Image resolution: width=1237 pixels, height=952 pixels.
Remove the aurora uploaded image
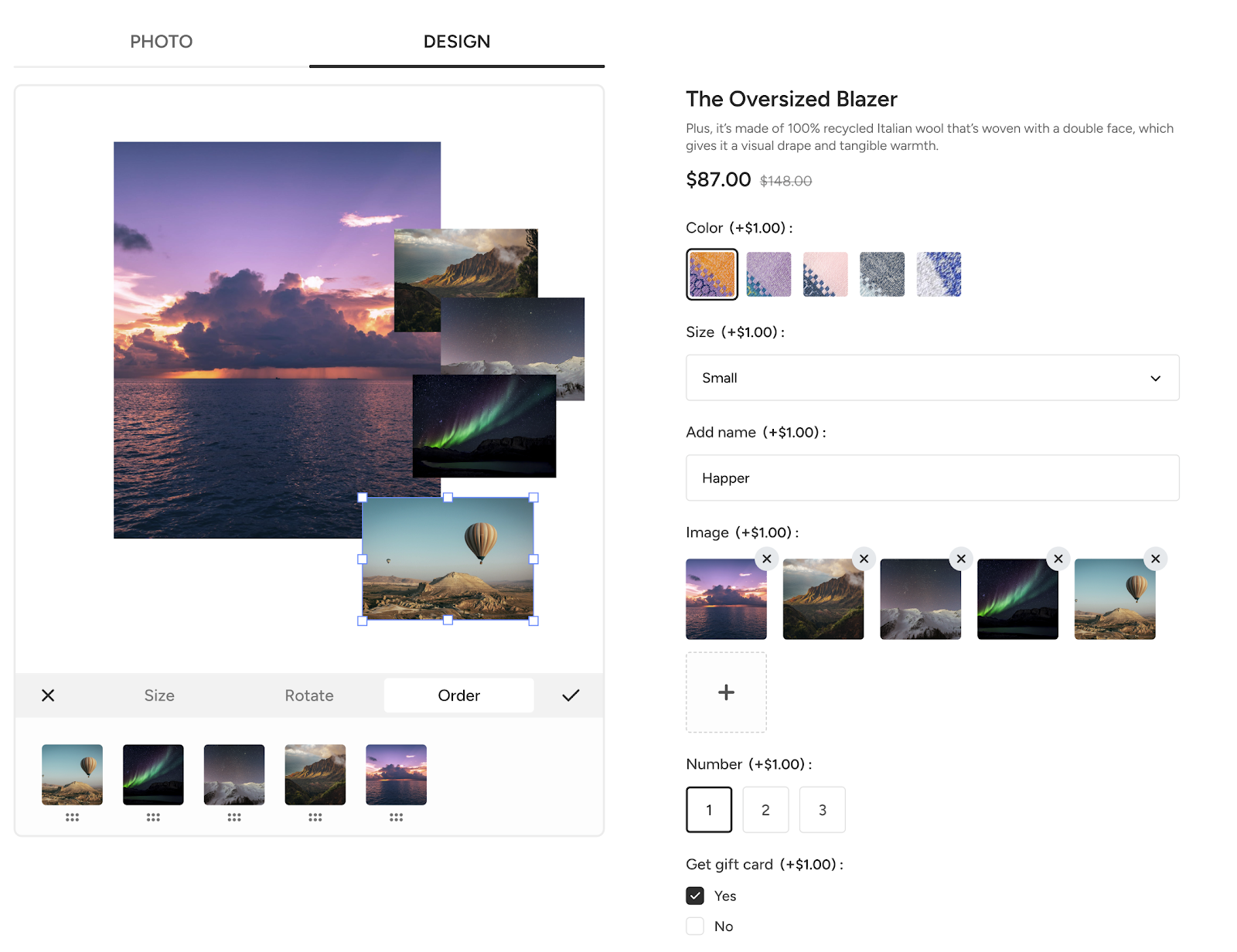pos(1058,559)
